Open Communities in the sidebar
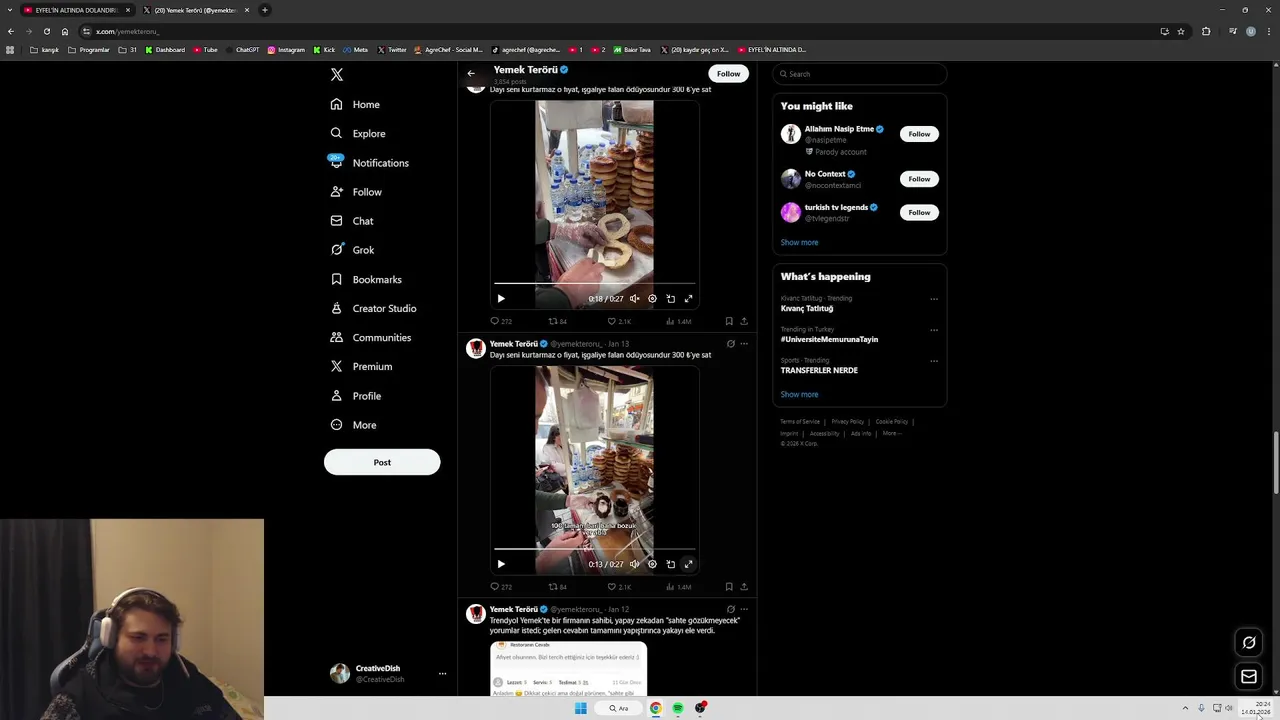This screenshot has width=1280, height=720. click(370, 337)
